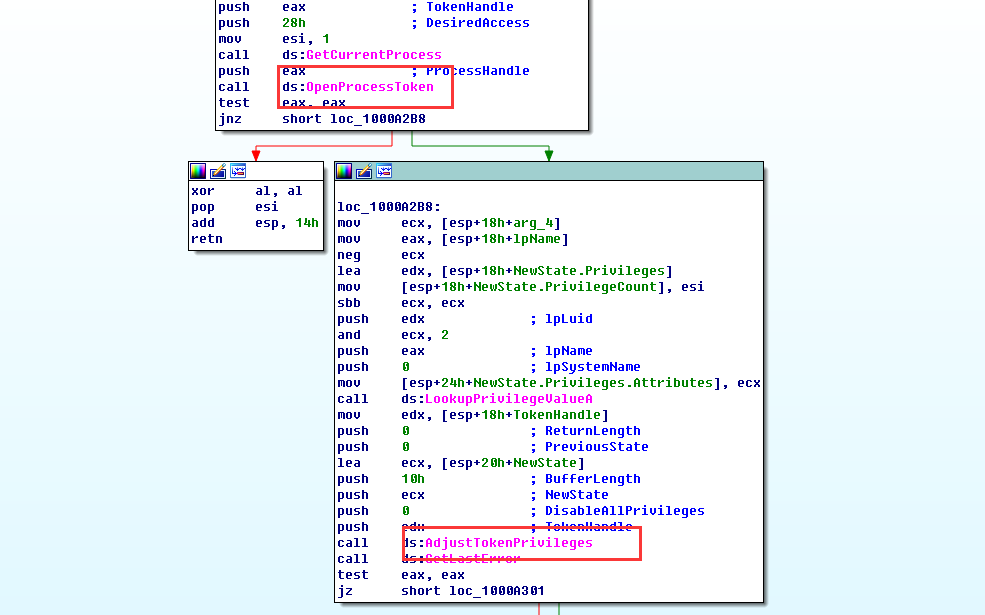Select the 'retn' instruction
Image resolution: width=985 pixels, height=615 pixels.
pyautogui.click(x=207, y=239)
